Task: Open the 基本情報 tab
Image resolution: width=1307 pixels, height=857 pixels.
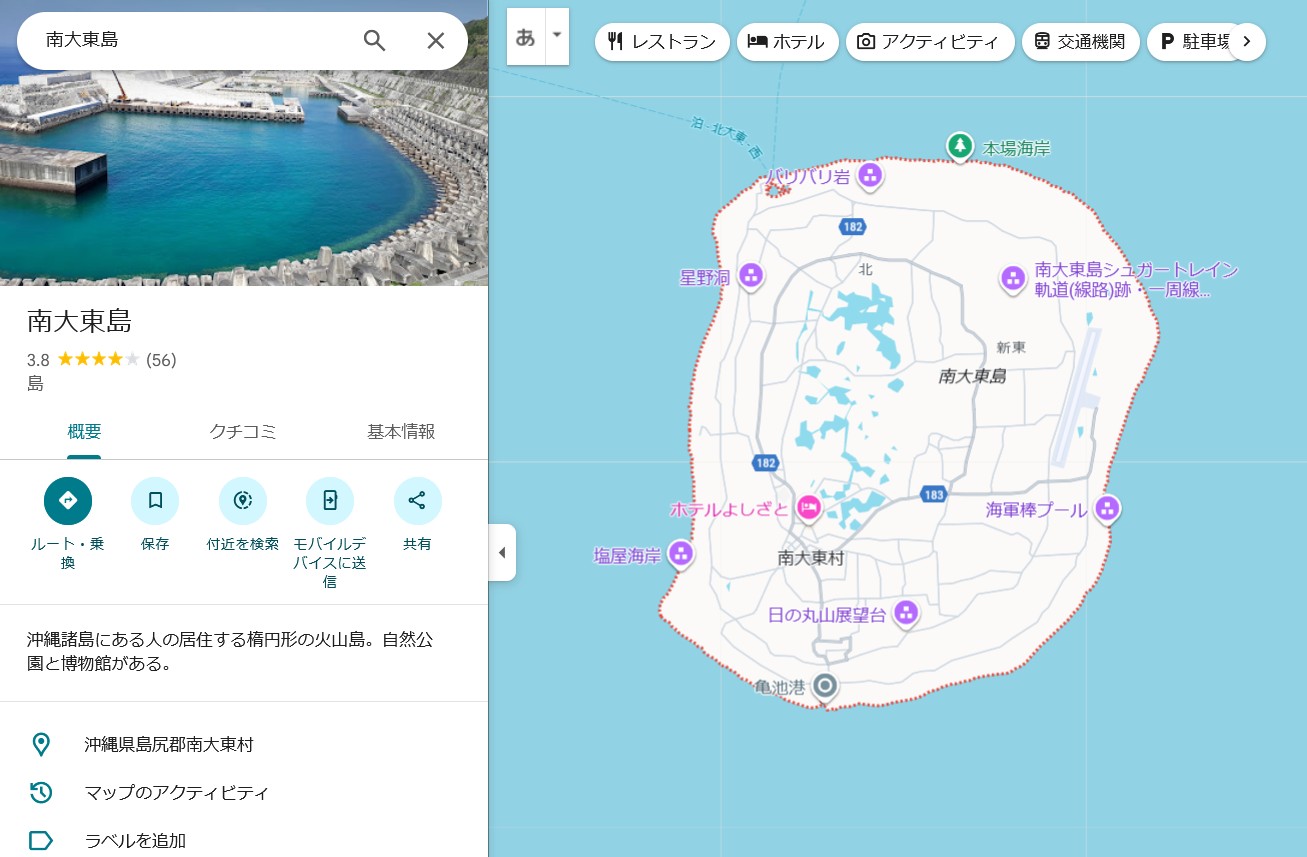Action: tap(401, 432)
